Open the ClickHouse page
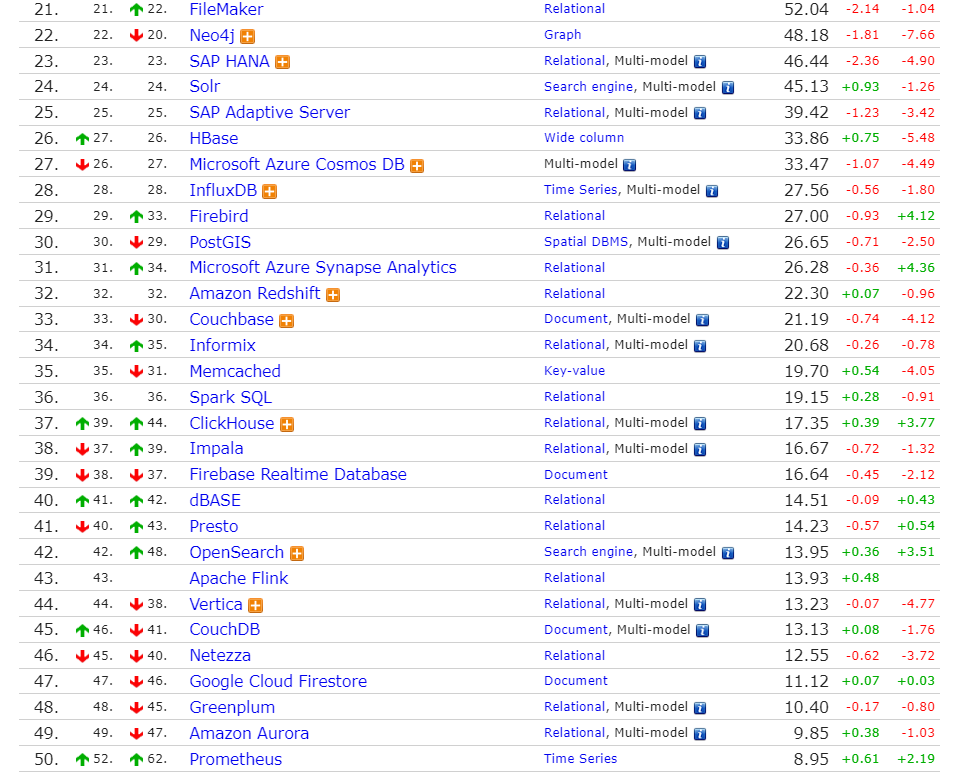The image size is (960, 772). tap(231, 423)
